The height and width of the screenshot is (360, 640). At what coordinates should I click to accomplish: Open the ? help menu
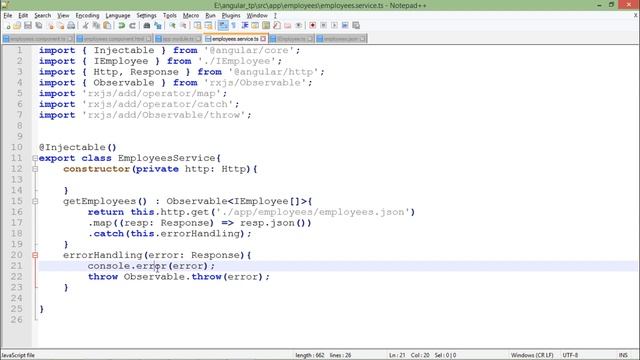[275, 16]
